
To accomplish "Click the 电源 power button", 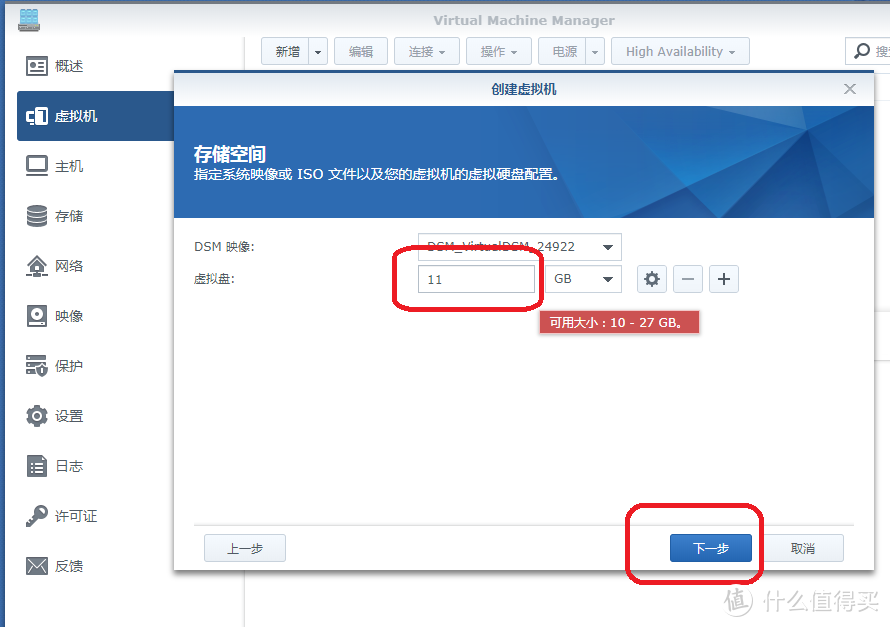I will point(562,52).
